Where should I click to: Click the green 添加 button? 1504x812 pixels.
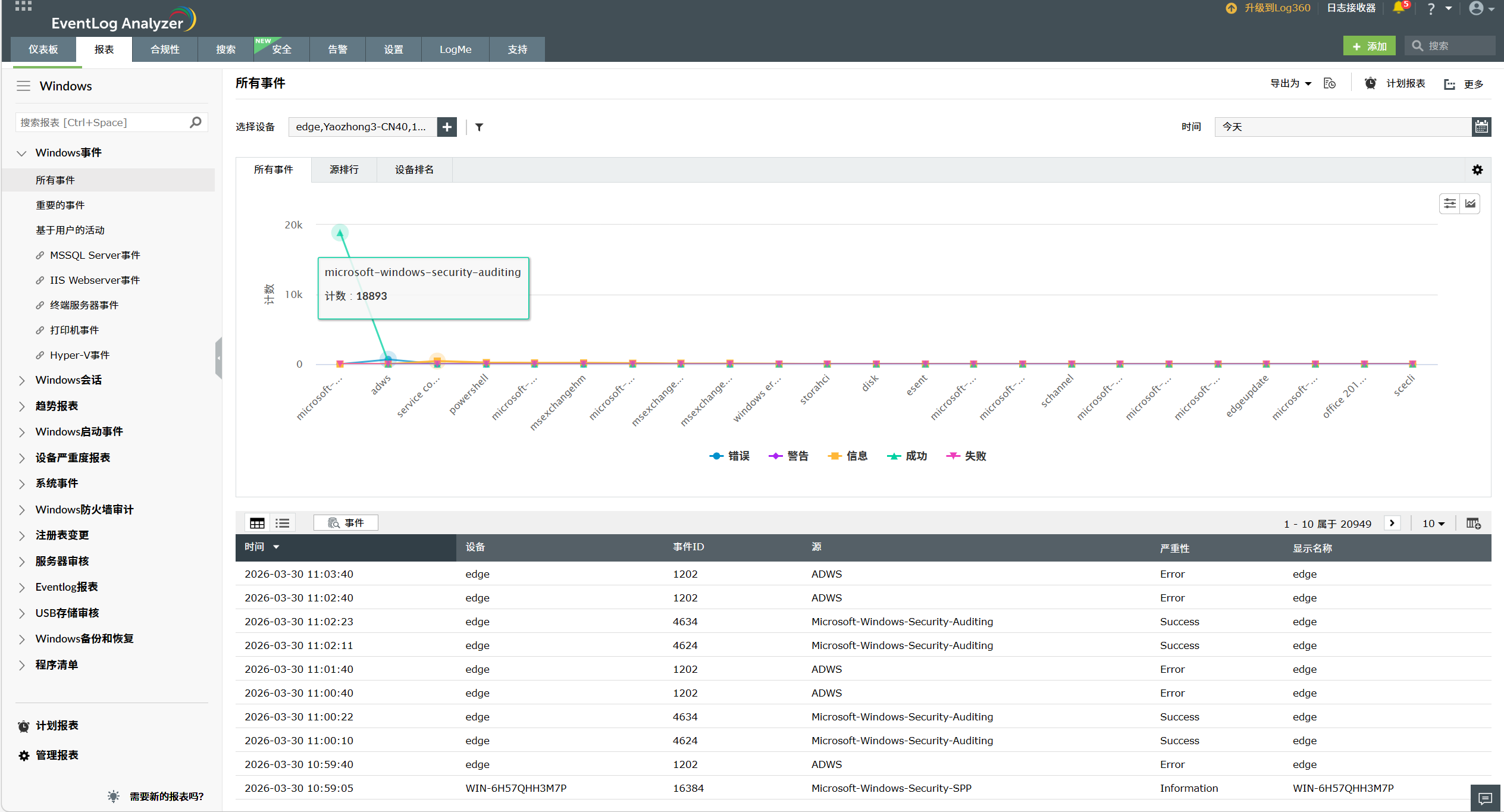pos(1369,46)
